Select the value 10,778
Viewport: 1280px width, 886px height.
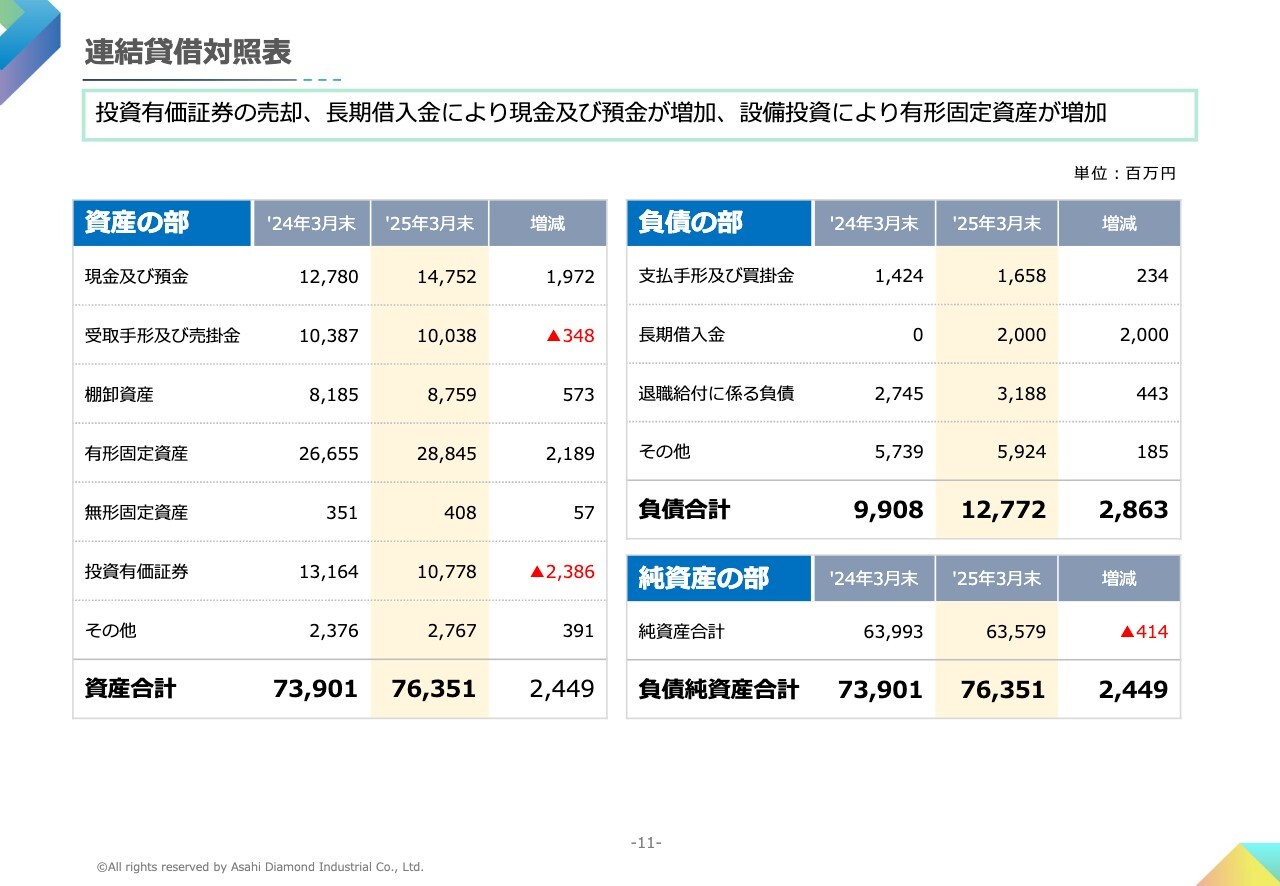click(447, 572)
